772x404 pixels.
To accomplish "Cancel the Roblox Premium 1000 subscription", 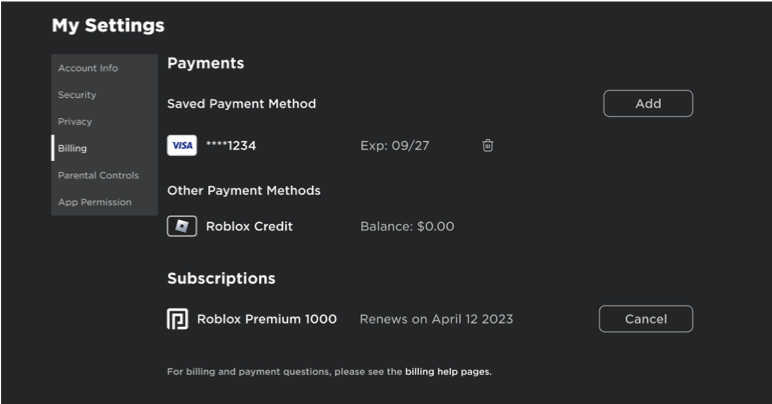I will 645,319.
